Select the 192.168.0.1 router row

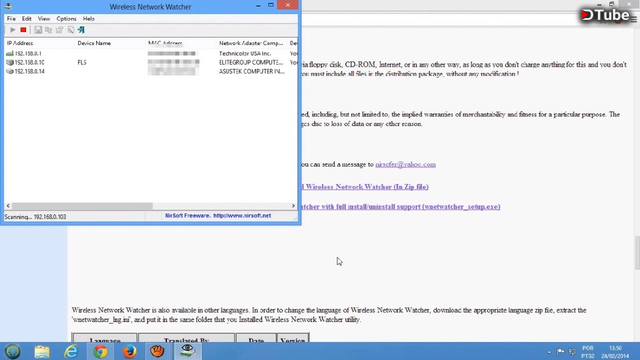(x=151, y=53)
